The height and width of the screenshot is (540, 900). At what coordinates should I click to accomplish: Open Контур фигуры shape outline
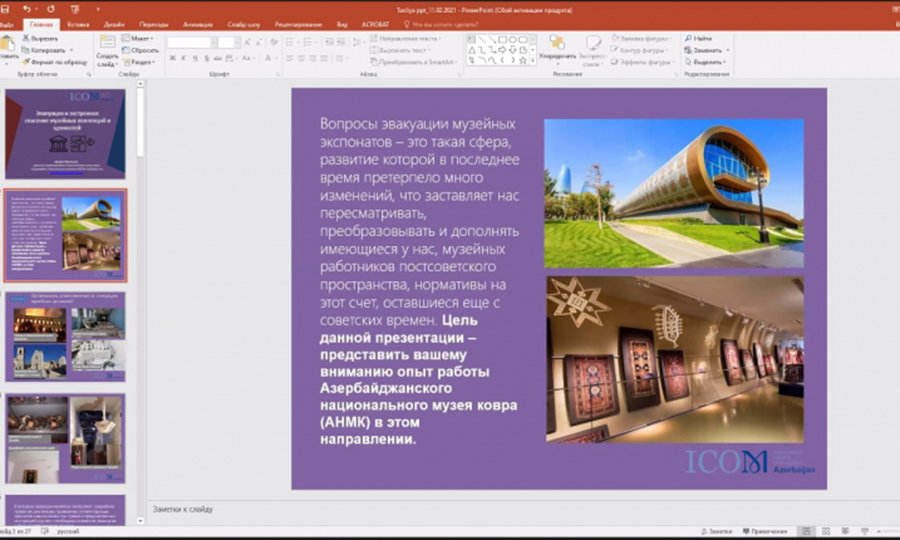[x=638, y=50]
